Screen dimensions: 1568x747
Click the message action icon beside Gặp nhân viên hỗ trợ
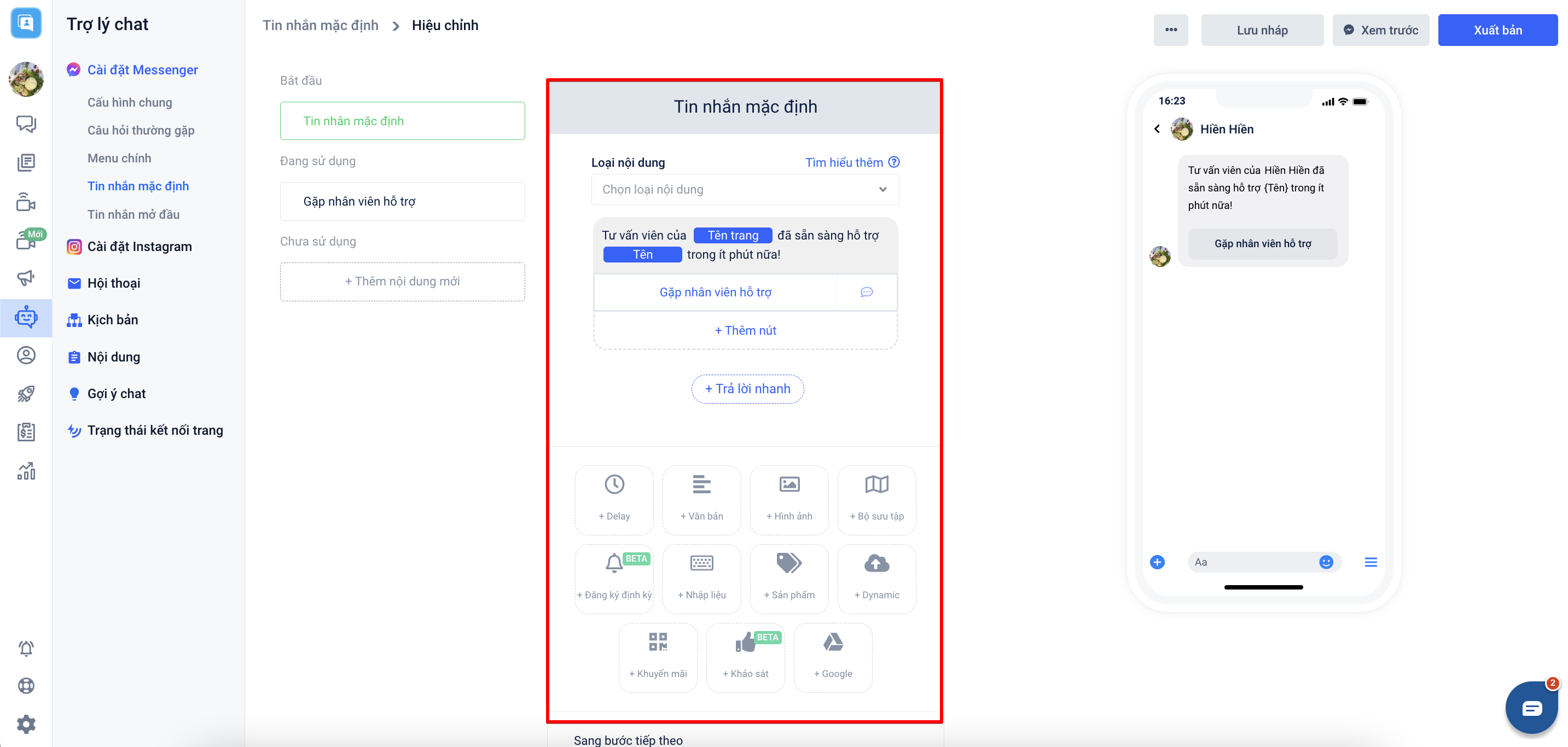point(866,293)
